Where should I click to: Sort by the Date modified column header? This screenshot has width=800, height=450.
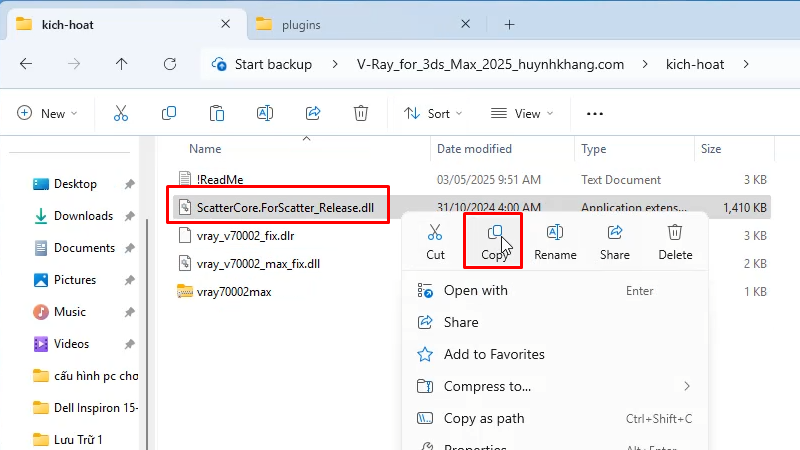point(474,149)
